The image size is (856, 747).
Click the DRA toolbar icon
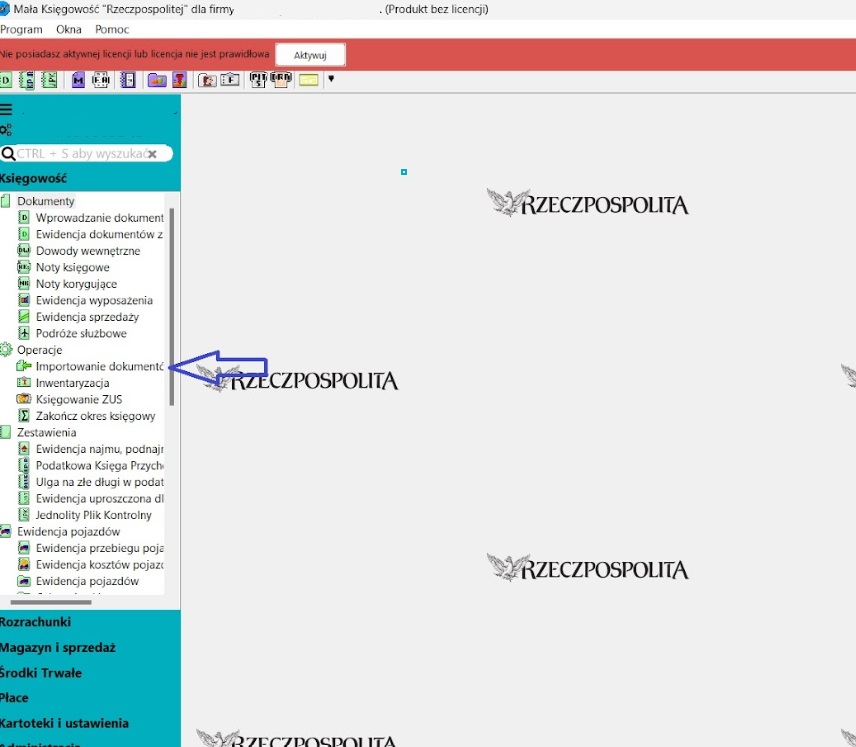click(281, 80)
